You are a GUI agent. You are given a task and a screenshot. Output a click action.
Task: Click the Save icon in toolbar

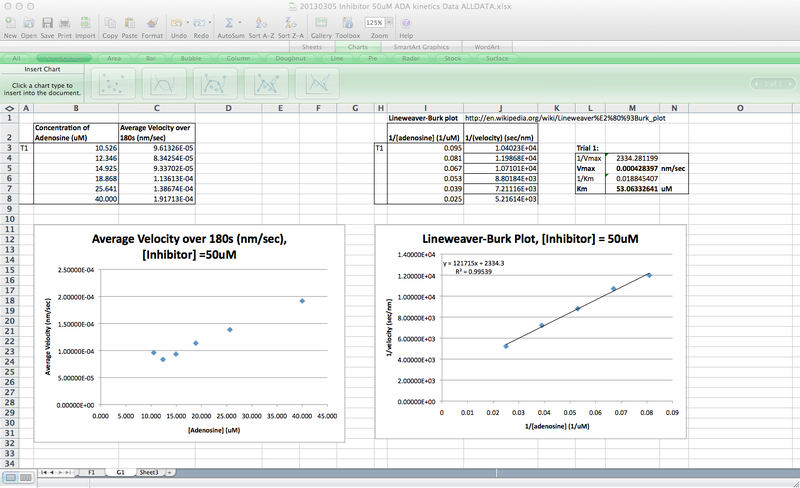(x=47, y=21)
